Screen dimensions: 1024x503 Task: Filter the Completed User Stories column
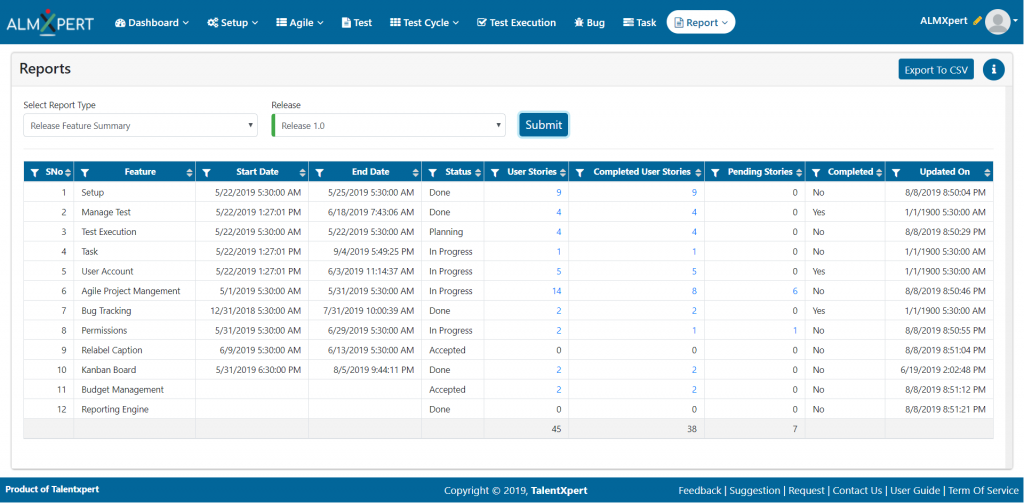(x=579, y=172)
